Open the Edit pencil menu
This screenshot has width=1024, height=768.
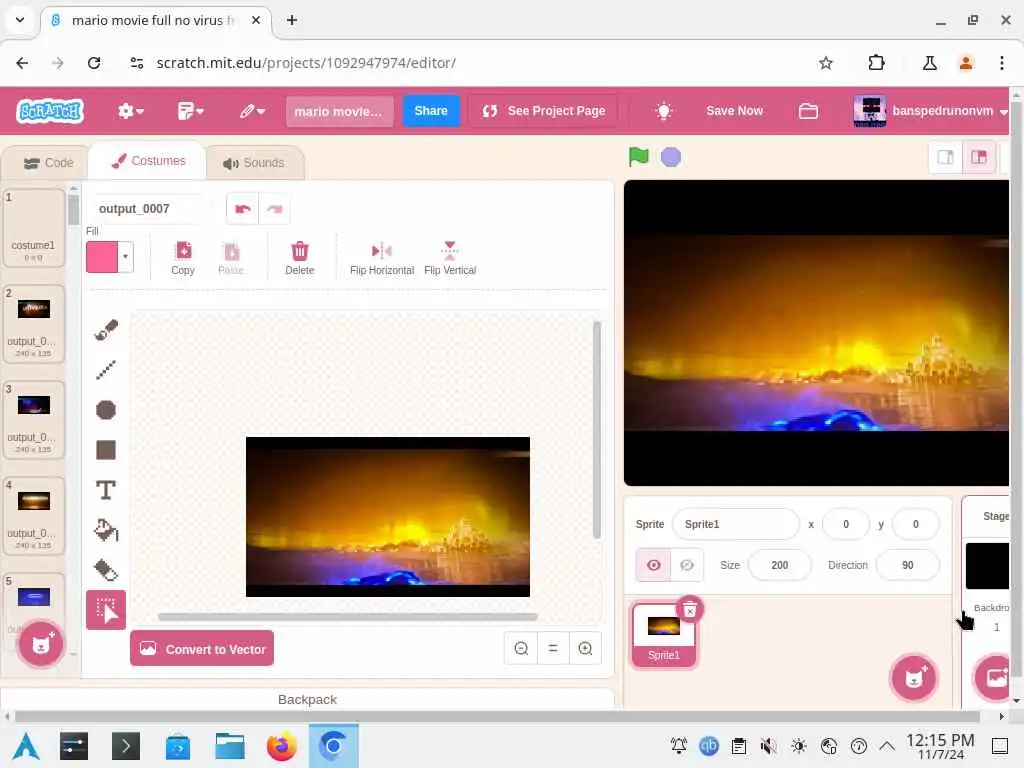pyautogui.click(x=251, y=111)
